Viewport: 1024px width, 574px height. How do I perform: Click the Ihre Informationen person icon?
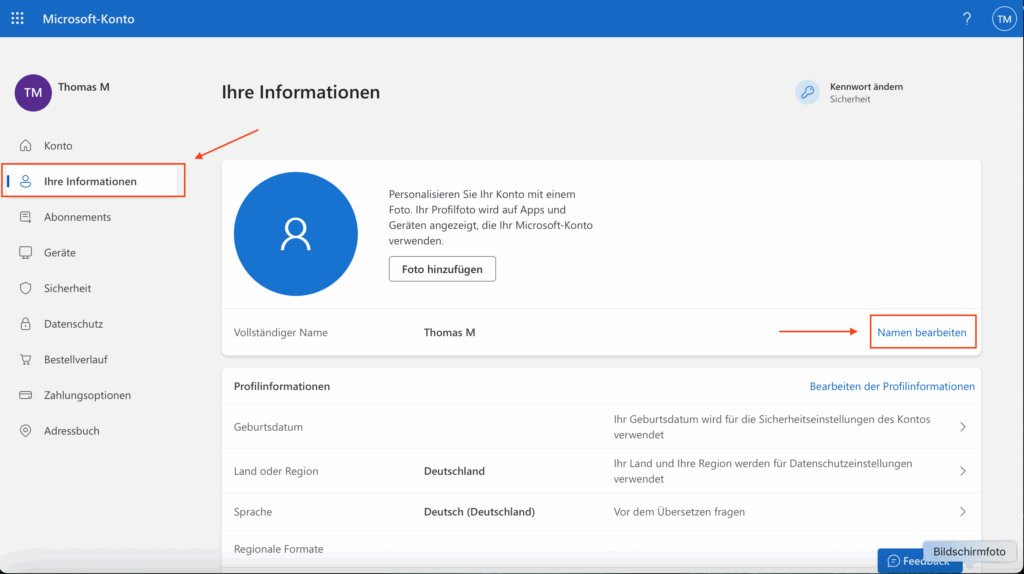tap(25, 181)
